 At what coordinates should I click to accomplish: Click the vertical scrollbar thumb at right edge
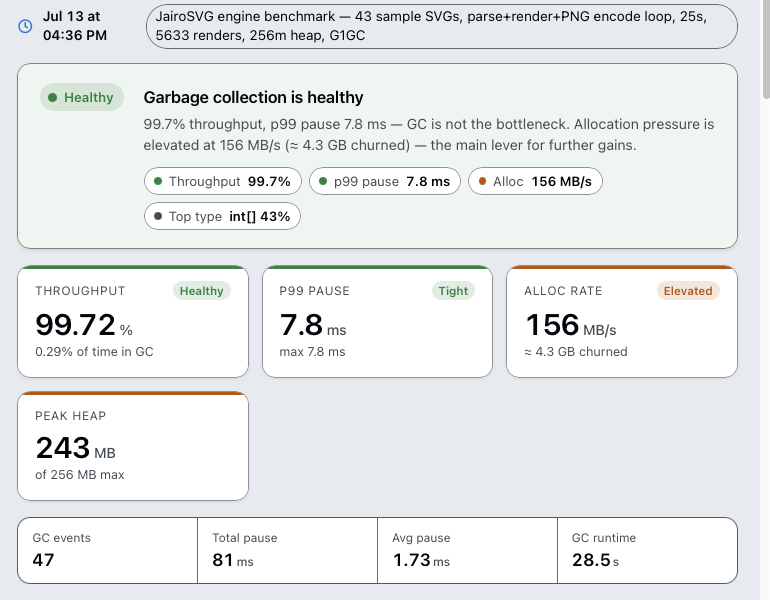(x=766, y=49)
